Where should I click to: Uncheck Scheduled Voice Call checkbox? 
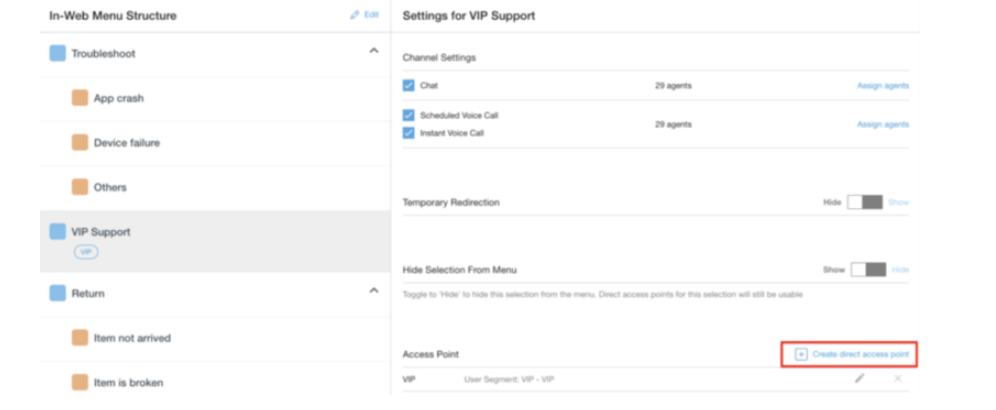[409, 115]
